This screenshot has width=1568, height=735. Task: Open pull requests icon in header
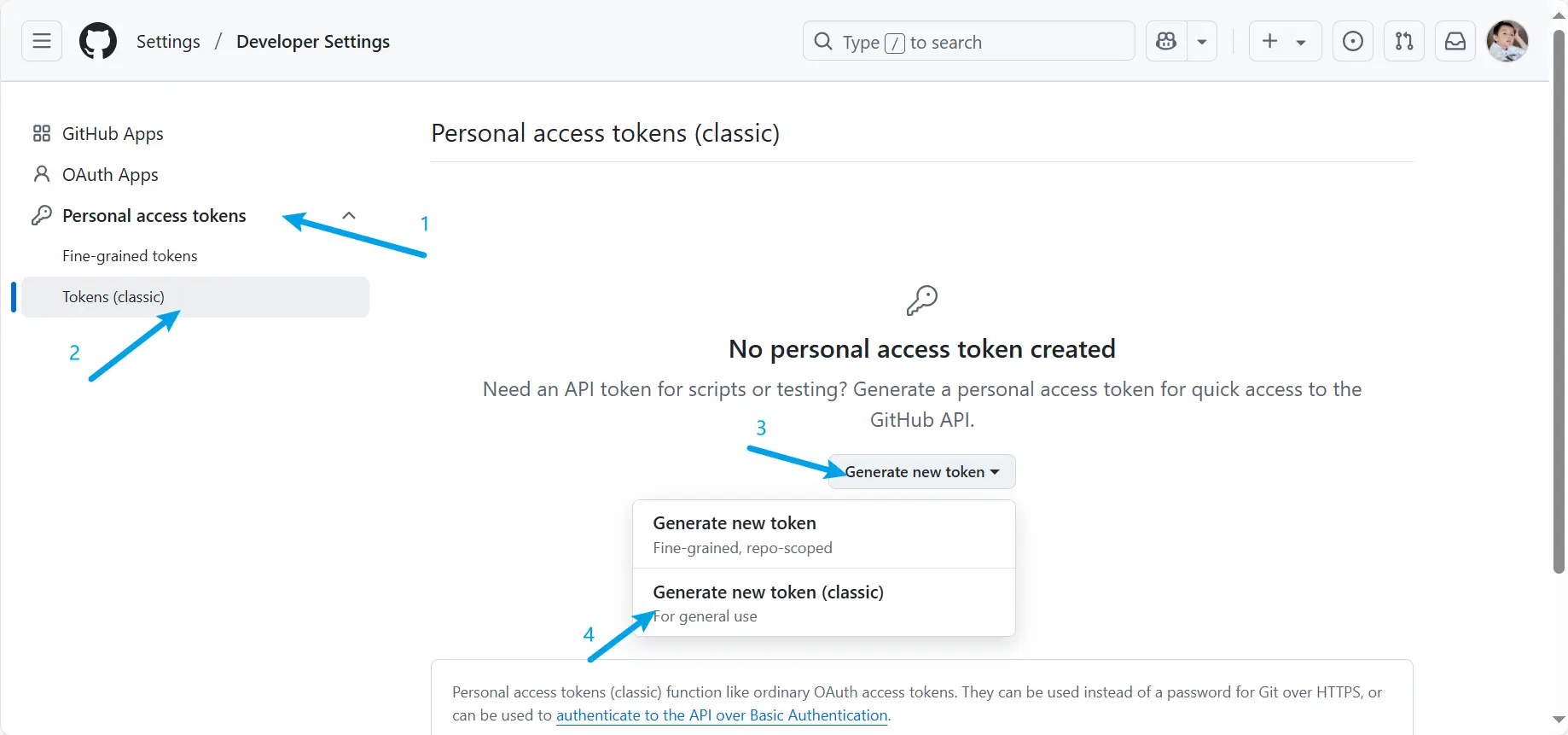(x=1404, y=41)
